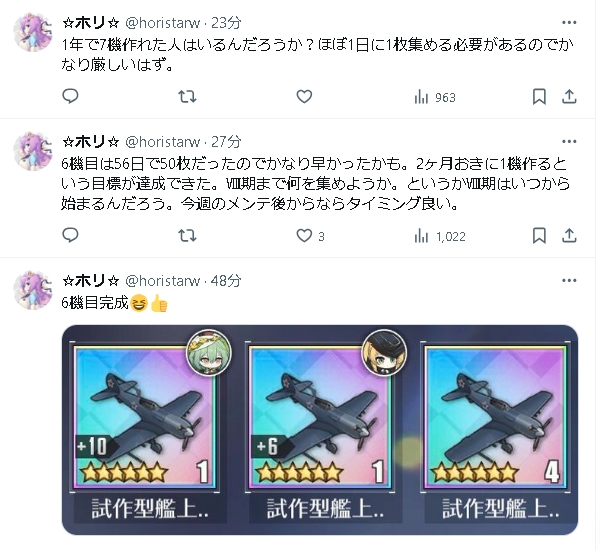The width and height of the screenshot is (600, 550).
Task: Reply to the 27分 tweet
Action: (x=70, y=235)
